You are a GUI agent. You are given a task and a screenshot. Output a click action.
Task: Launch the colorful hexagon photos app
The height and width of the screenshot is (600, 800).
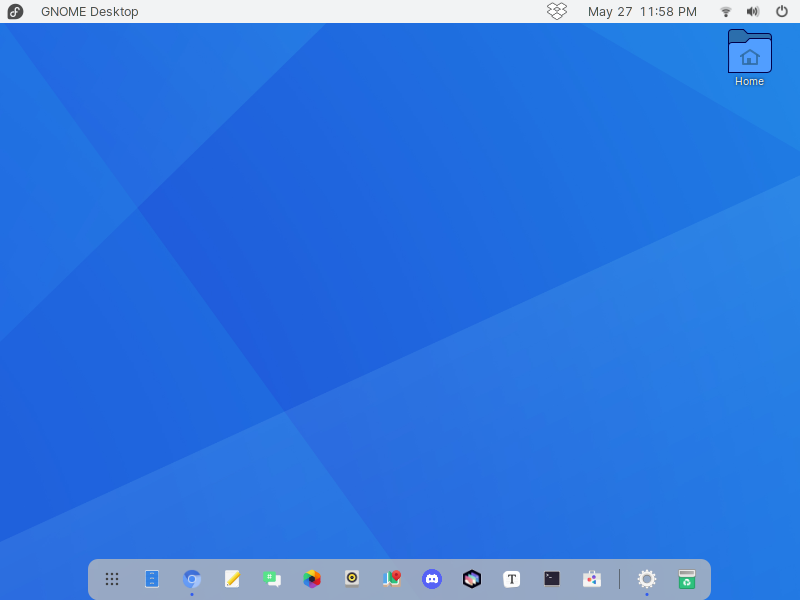pos(312,579)
